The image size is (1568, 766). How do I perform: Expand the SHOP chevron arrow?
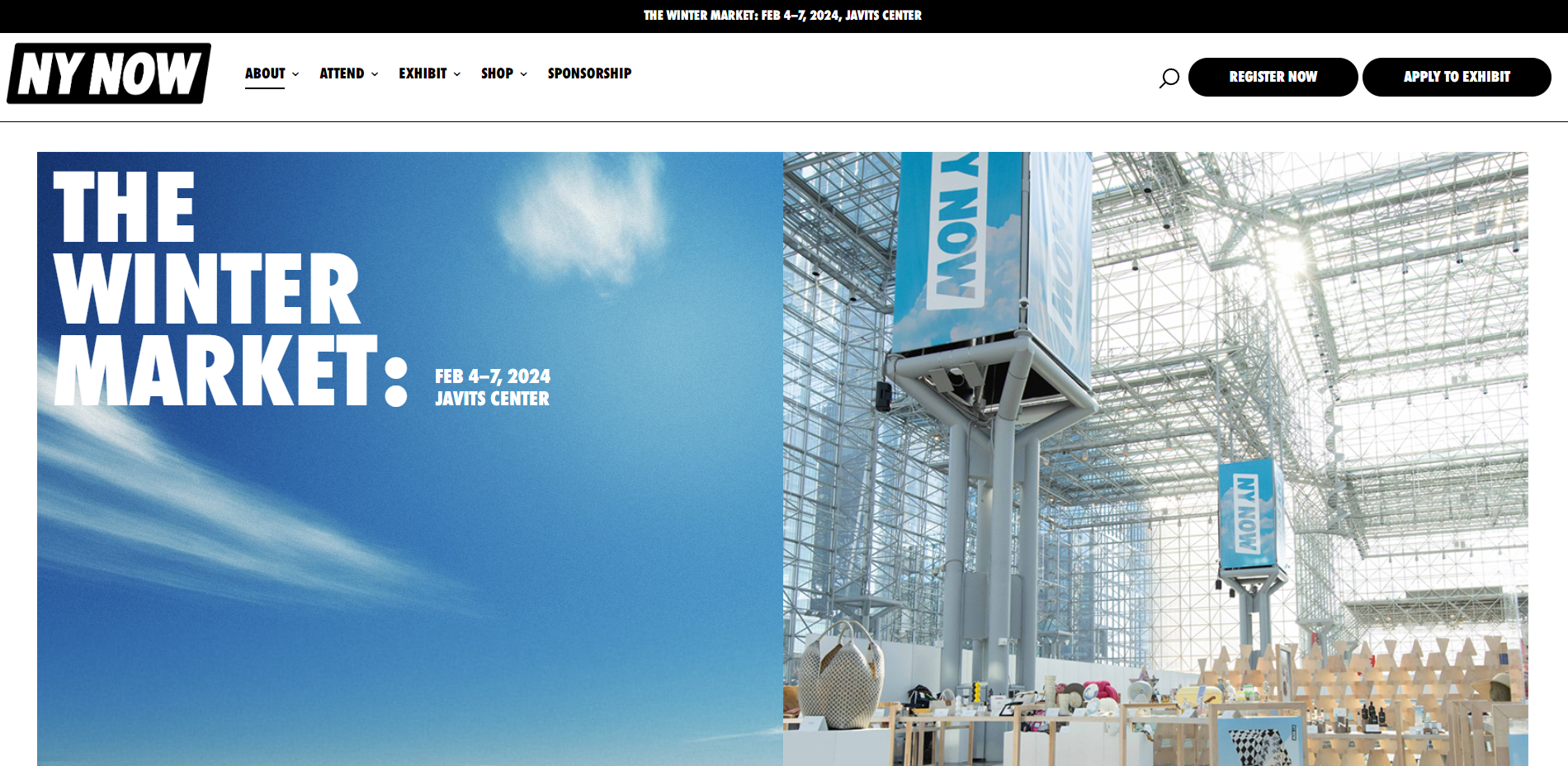(524, 74)
